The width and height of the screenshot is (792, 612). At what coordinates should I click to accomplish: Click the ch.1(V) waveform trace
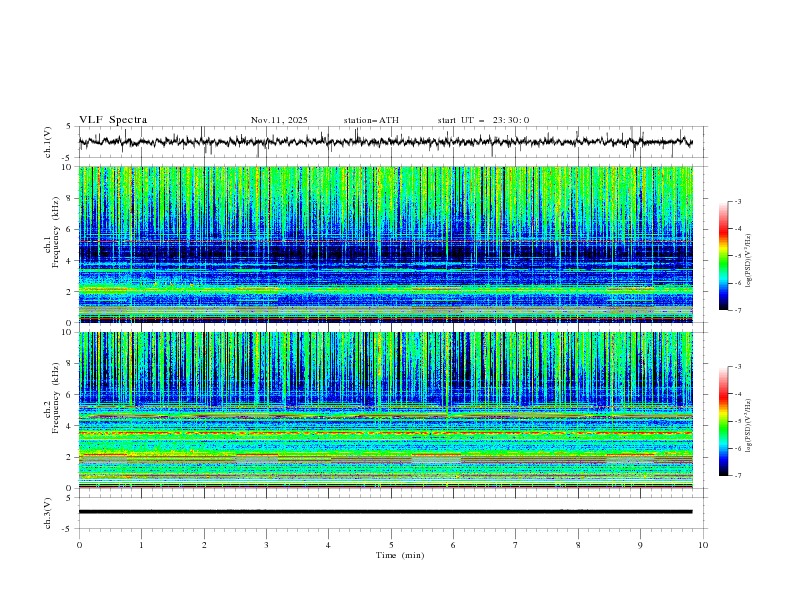[385, 142]
